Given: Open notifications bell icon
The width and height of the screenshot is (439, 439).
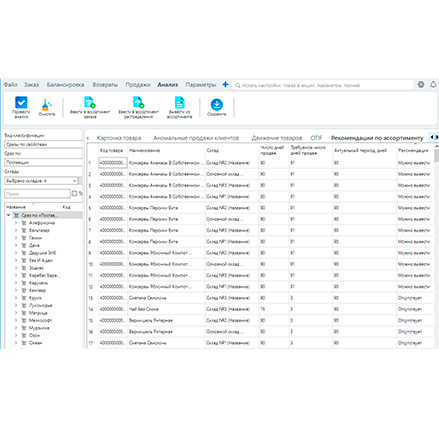Looking at the screenshot, I should click(433, 85).
